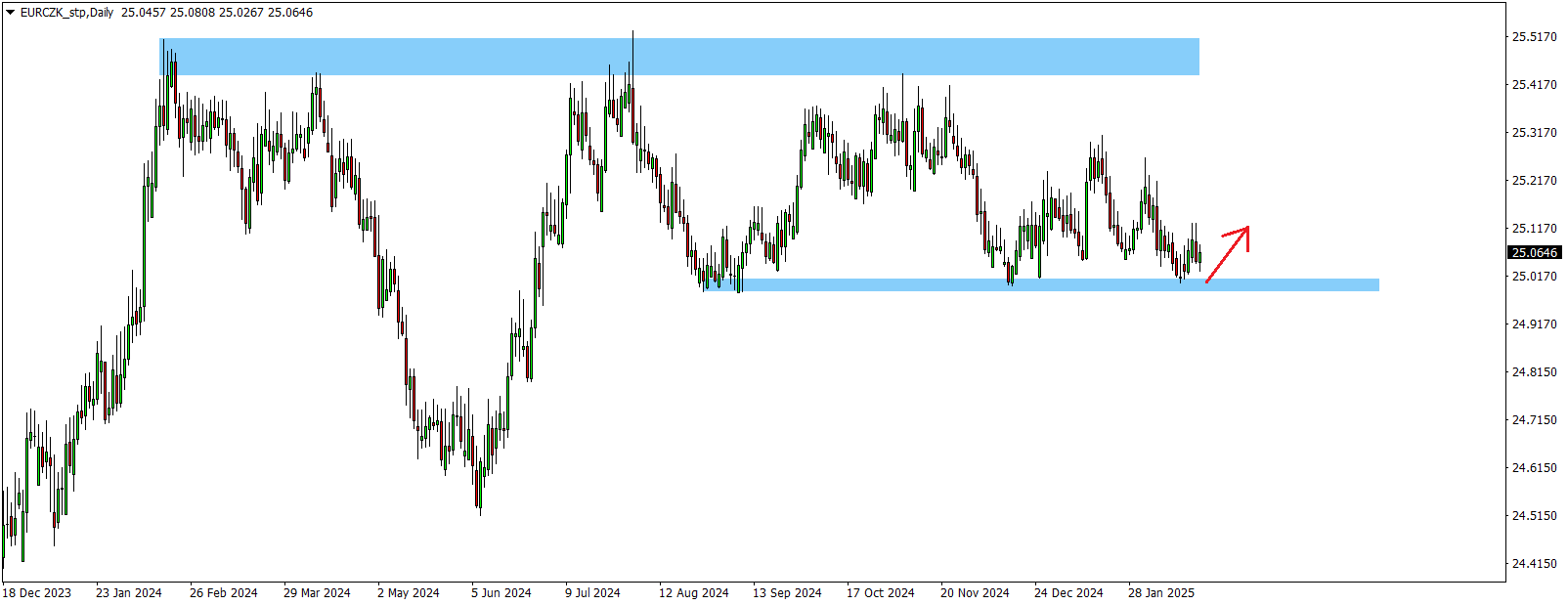1568x605 pixels.
Task: Click the triangle arrow beside EURCZK_stp title
Action: [11, 13]
